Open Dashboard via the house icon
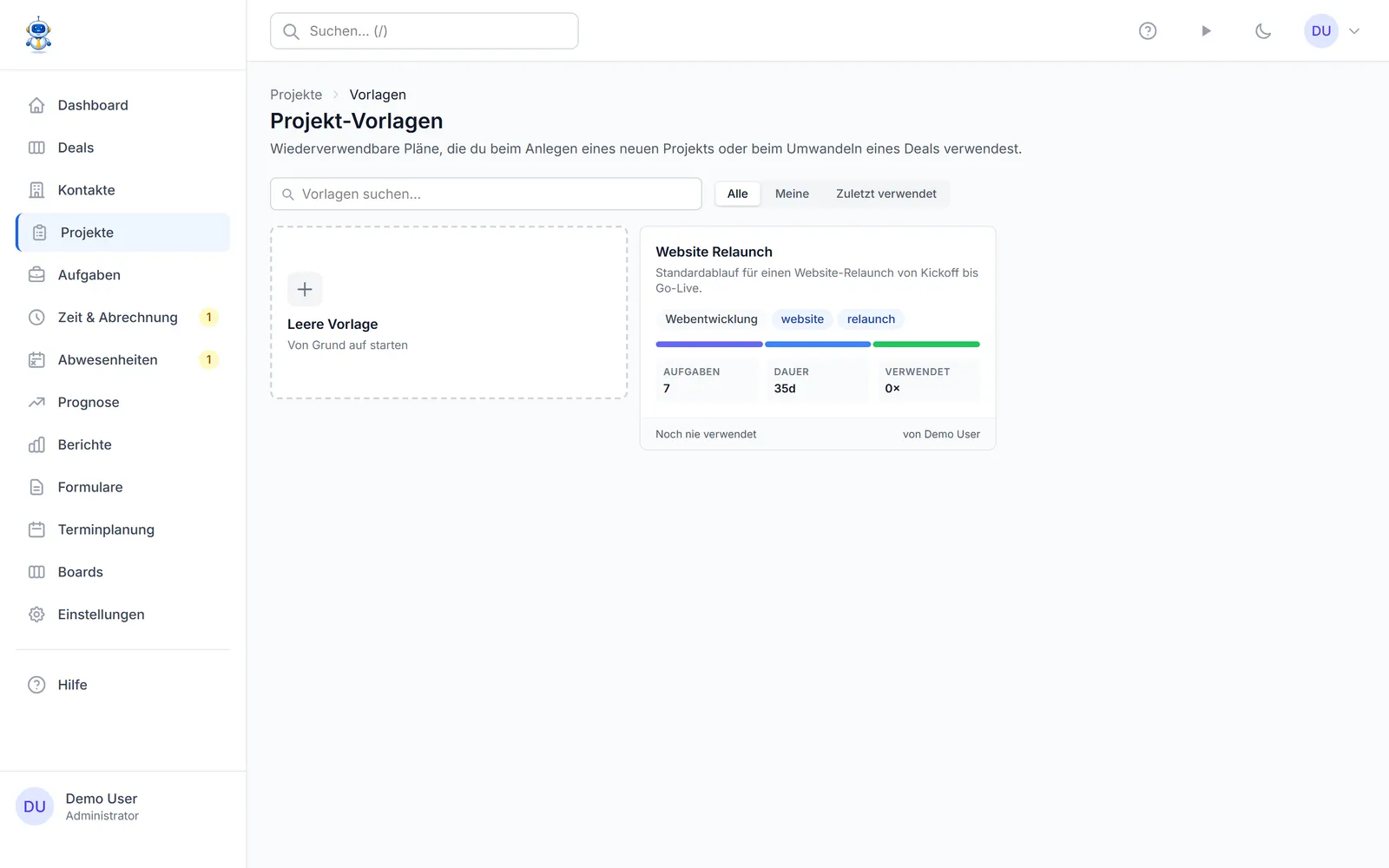This screenshot has height=868, width=1389. (x=36, y=105)
